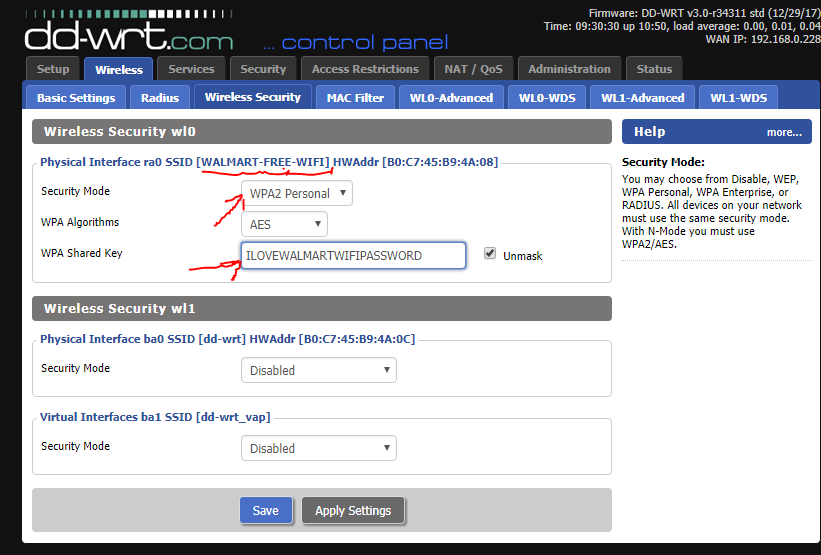Click the Save button

coord(266,510)
